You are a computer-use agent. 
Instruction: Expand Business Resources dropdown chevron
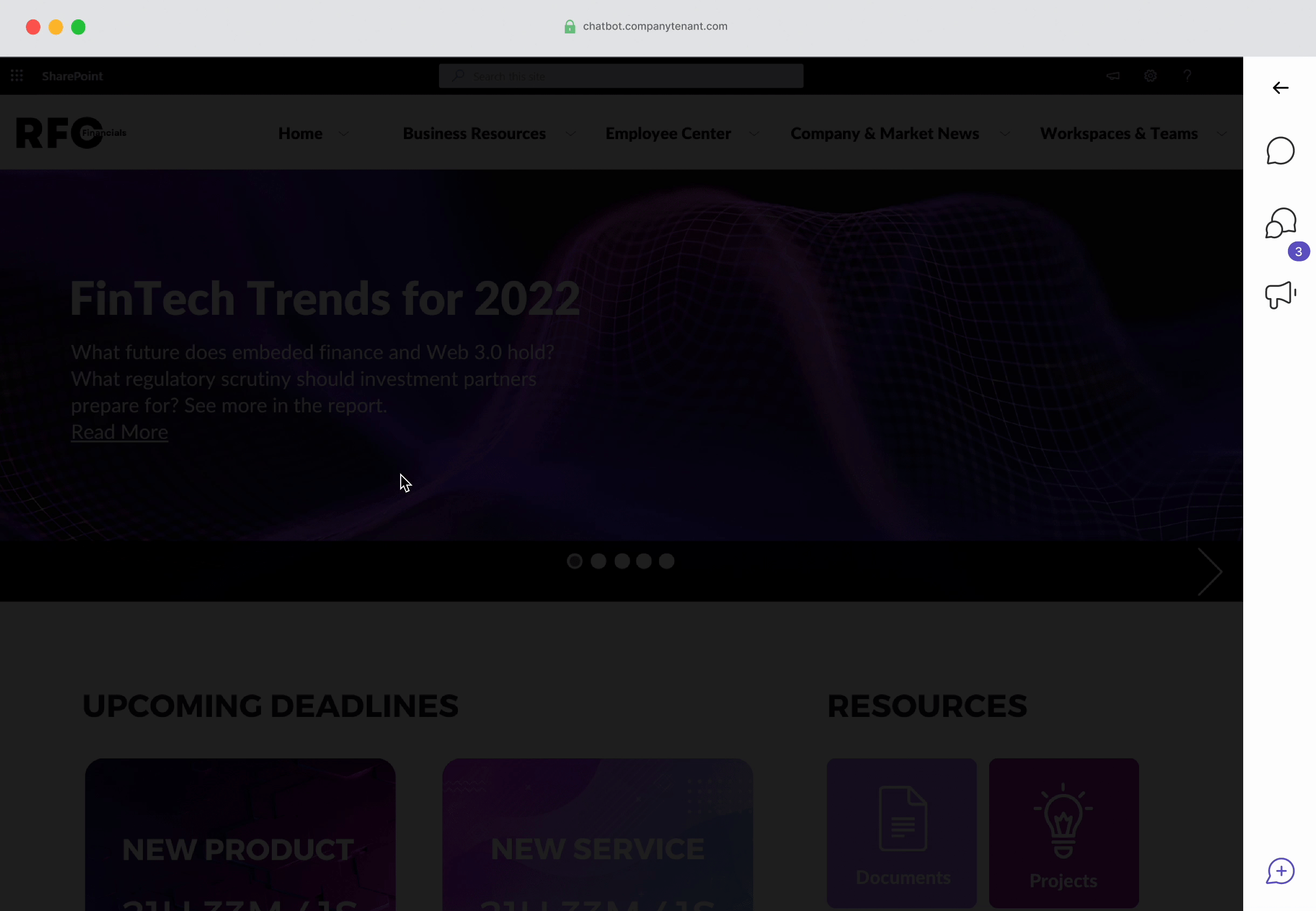(x=571, y=134)
